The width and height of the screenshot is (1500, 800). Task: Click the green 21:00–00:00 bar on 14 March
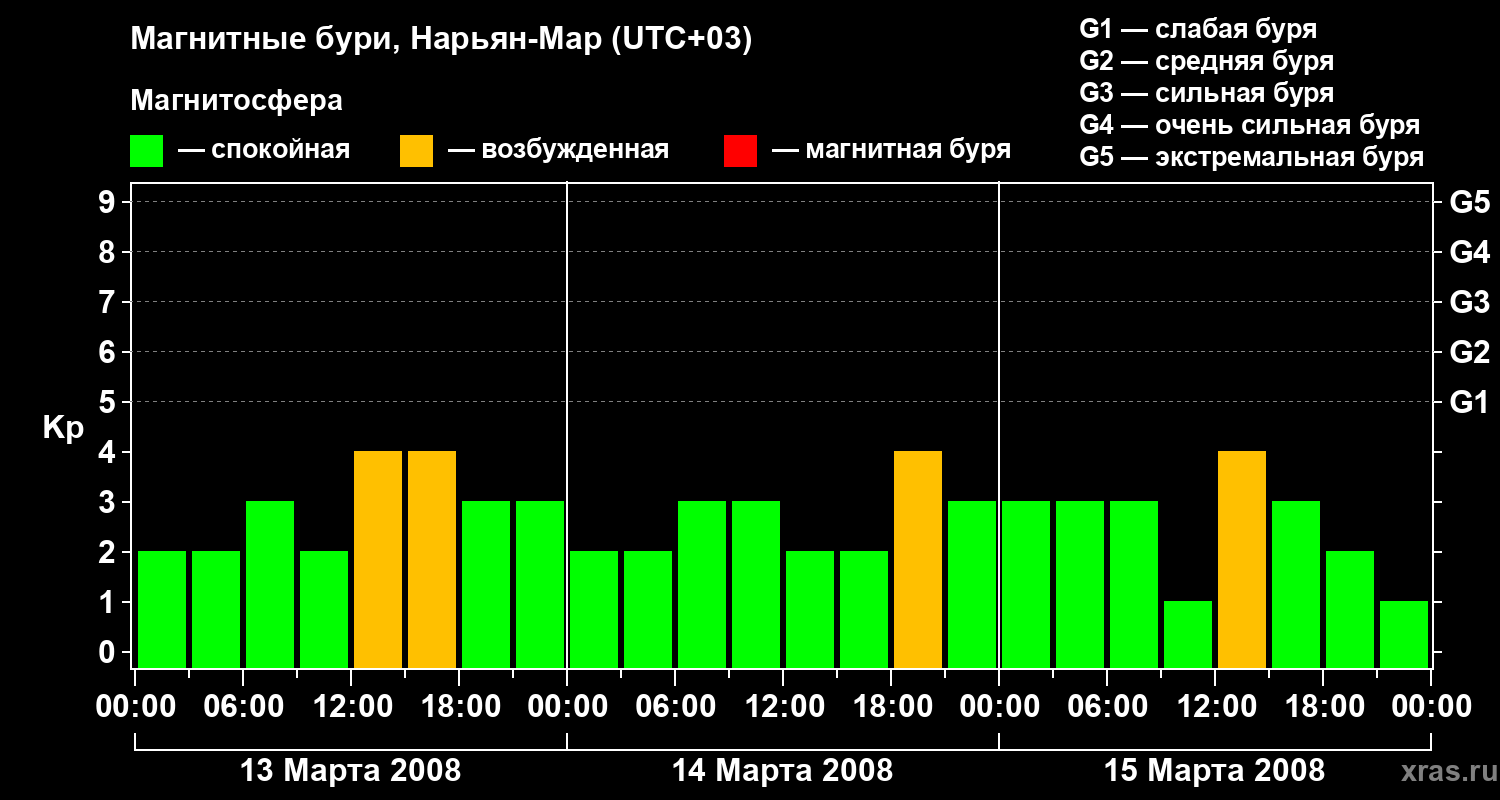tap(972, 584)
